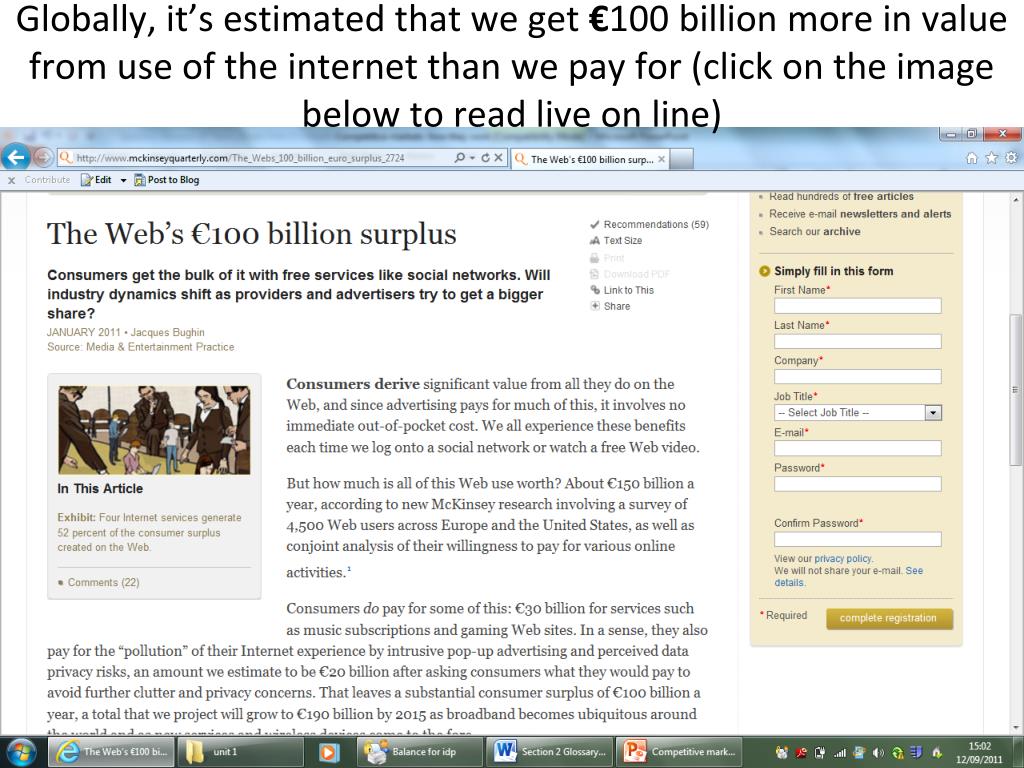
Task: Click the E-mail field
Action: coord(857,447)
